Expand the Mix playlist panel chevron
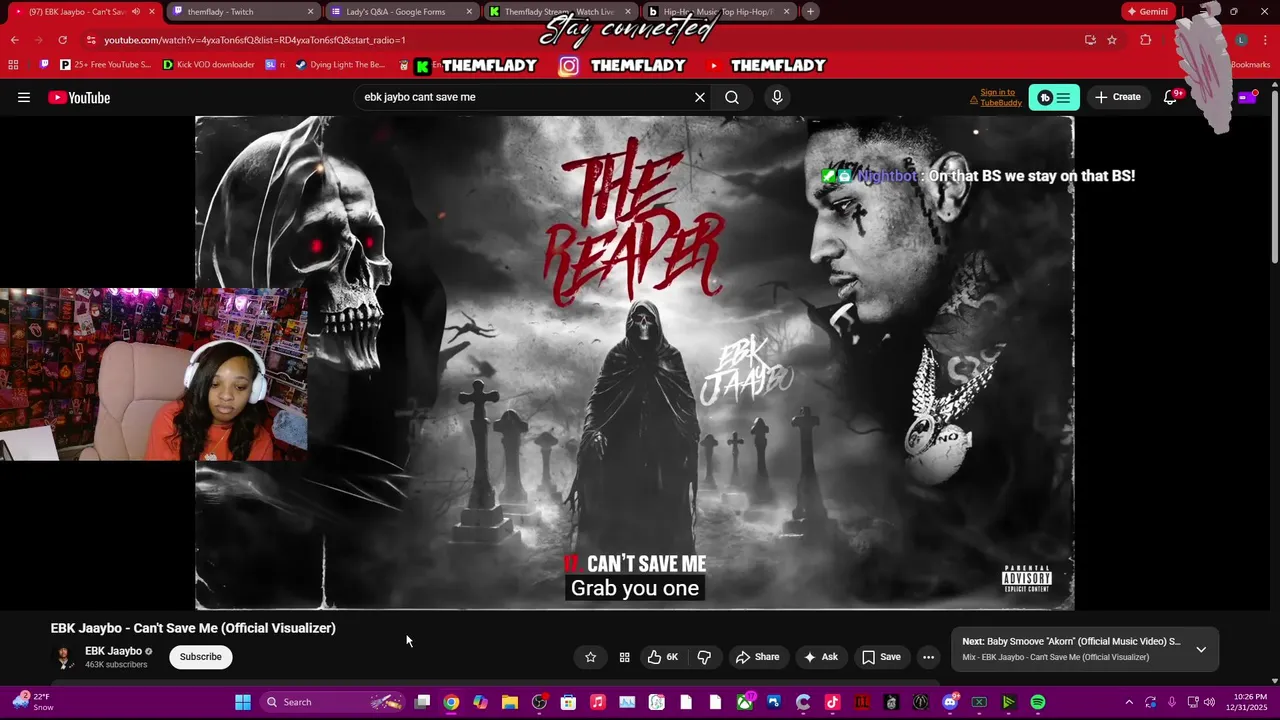The image size is (1280, 720). pos(1201,649)
